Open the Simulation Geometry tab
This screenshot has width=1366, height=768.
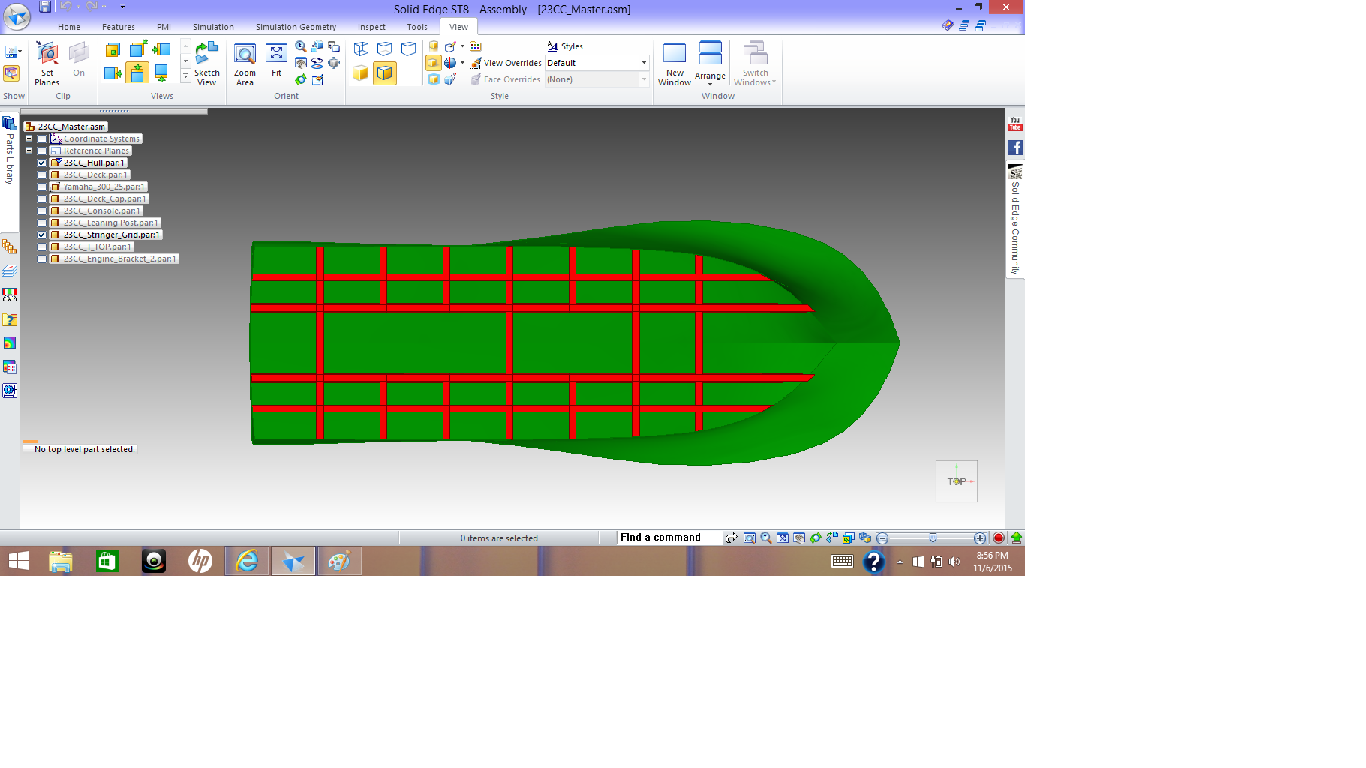296,27
